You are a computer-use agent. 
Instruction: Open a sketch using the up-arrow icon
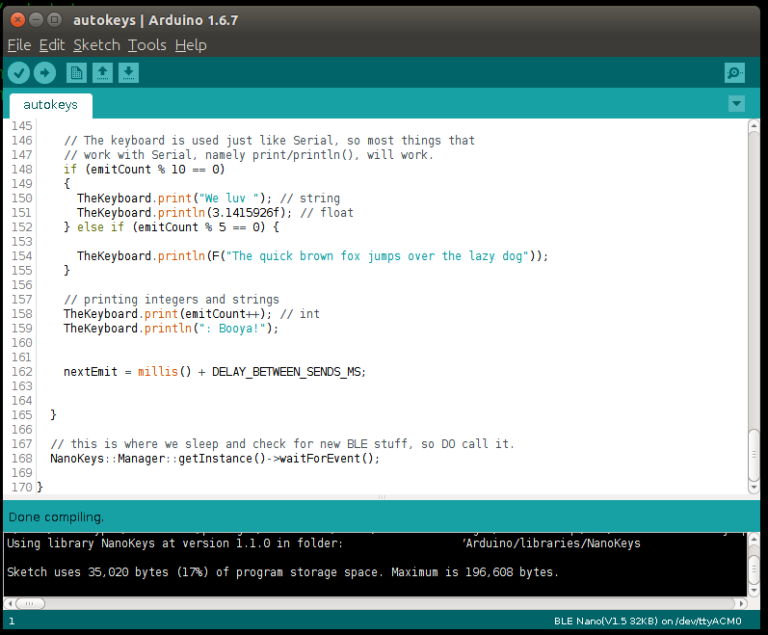102,72
